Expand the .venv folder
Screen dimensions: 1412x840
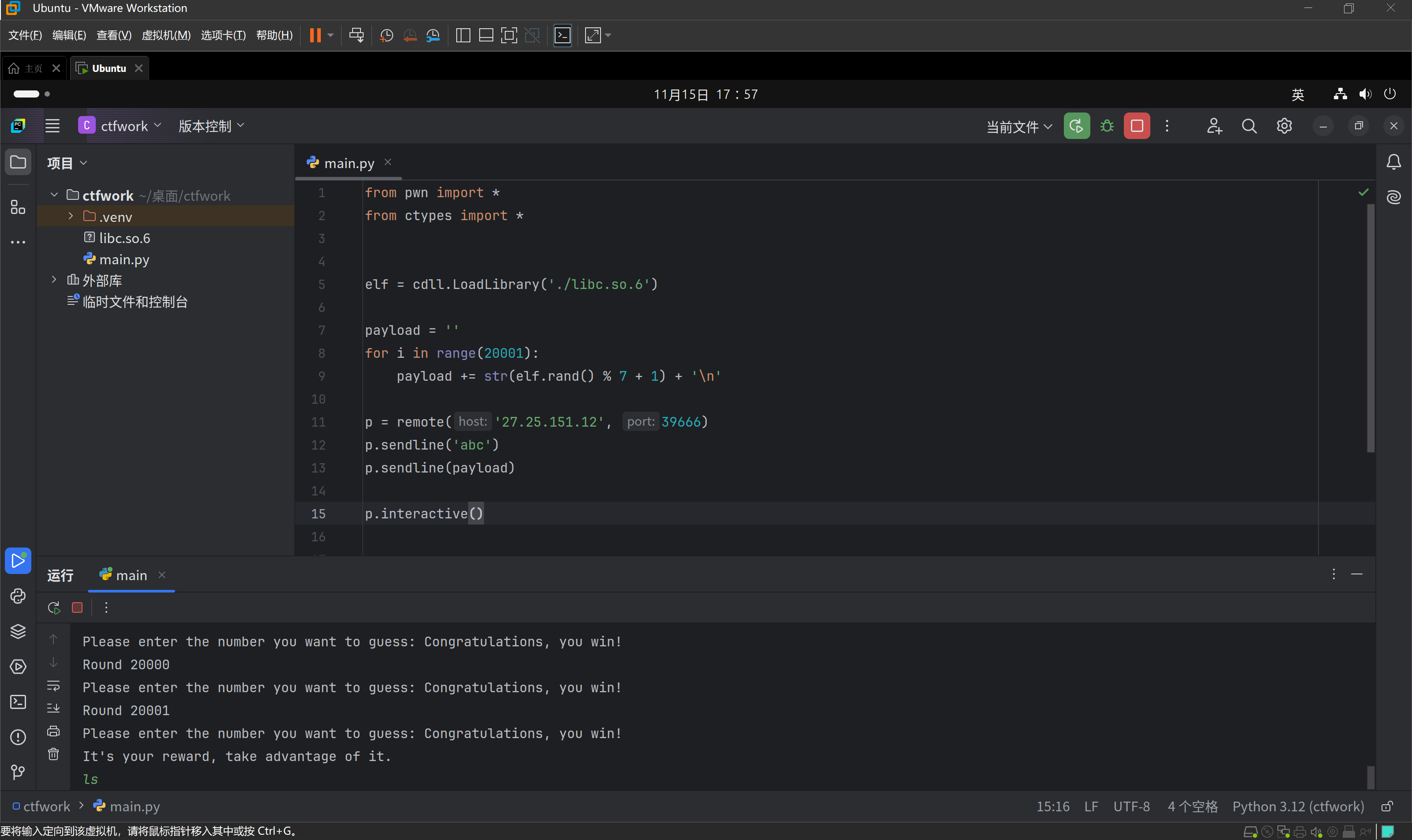point(71,216)
